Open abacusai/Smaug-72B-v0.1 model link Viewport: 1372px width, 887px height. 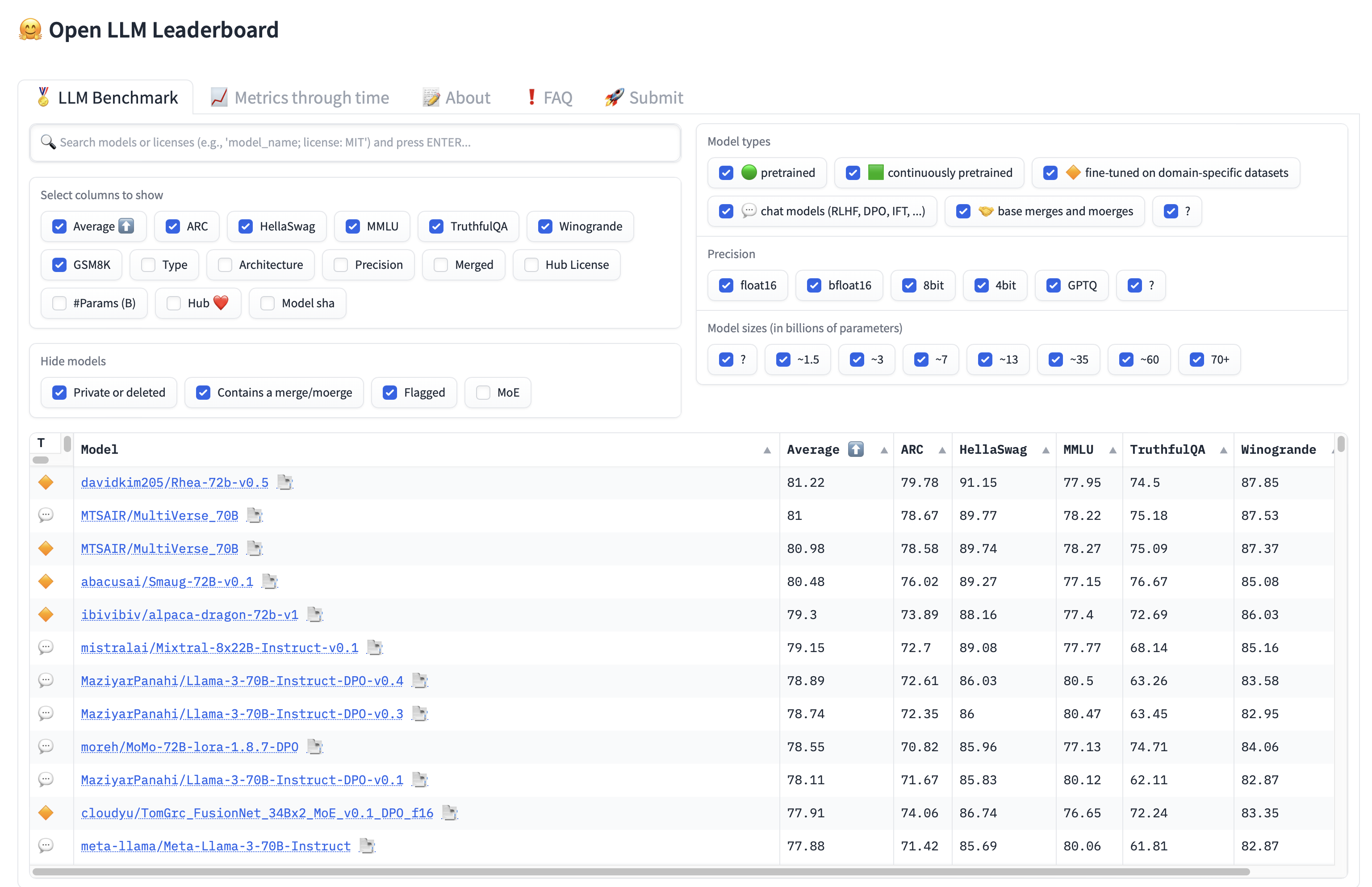click(167, 581)
